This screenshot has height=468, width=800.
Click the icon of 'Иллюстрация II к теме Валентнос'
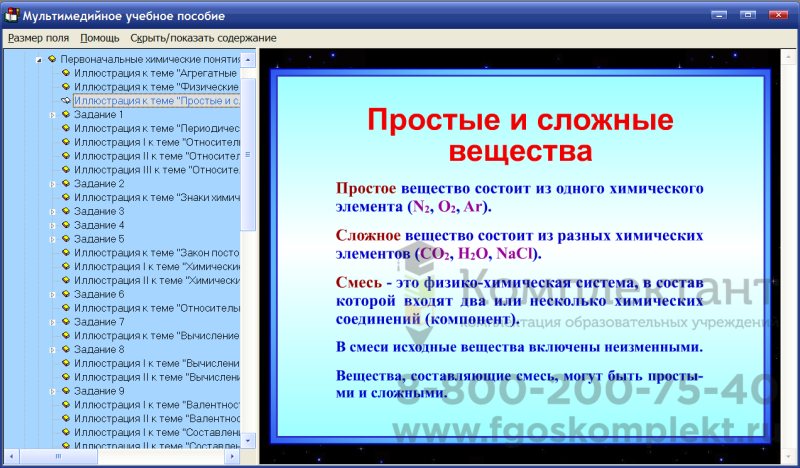pyautogui.click(x=66, y=418)
